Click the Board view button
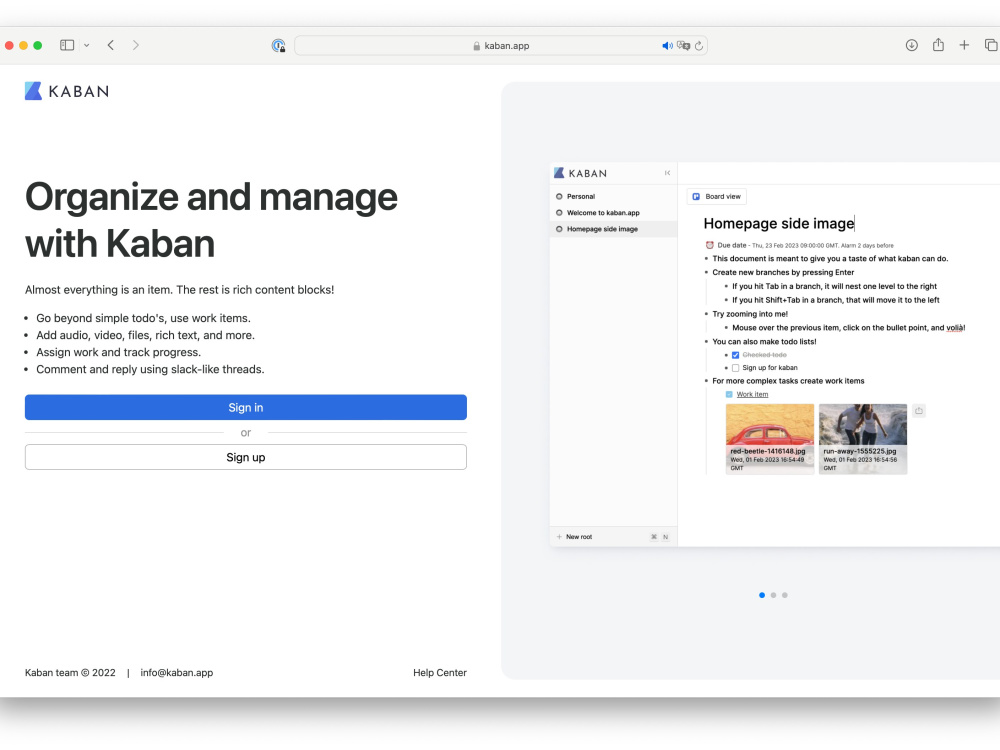The width and height of the screenshot is (1000, 750). tap(716, 196)
